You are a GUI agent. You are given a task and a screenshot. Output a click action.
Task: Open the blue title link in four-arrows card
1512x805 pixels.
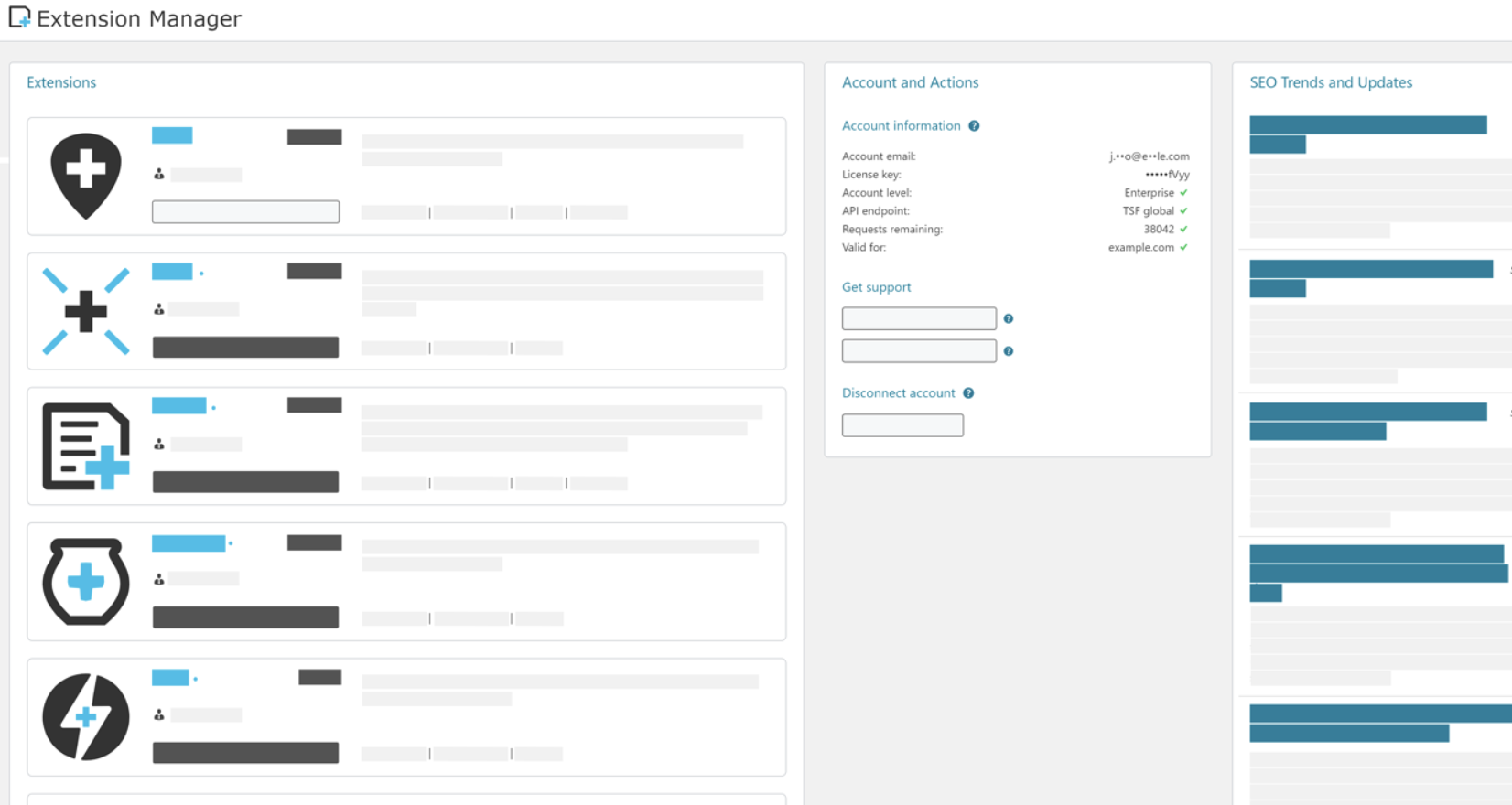click(x=172, y=272)
